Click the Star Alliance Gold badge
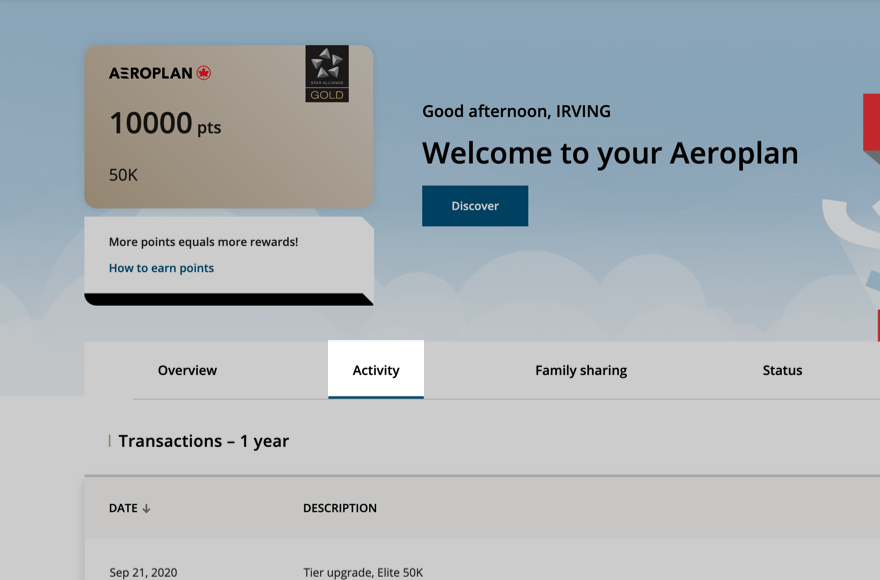 tap(327, 74)
